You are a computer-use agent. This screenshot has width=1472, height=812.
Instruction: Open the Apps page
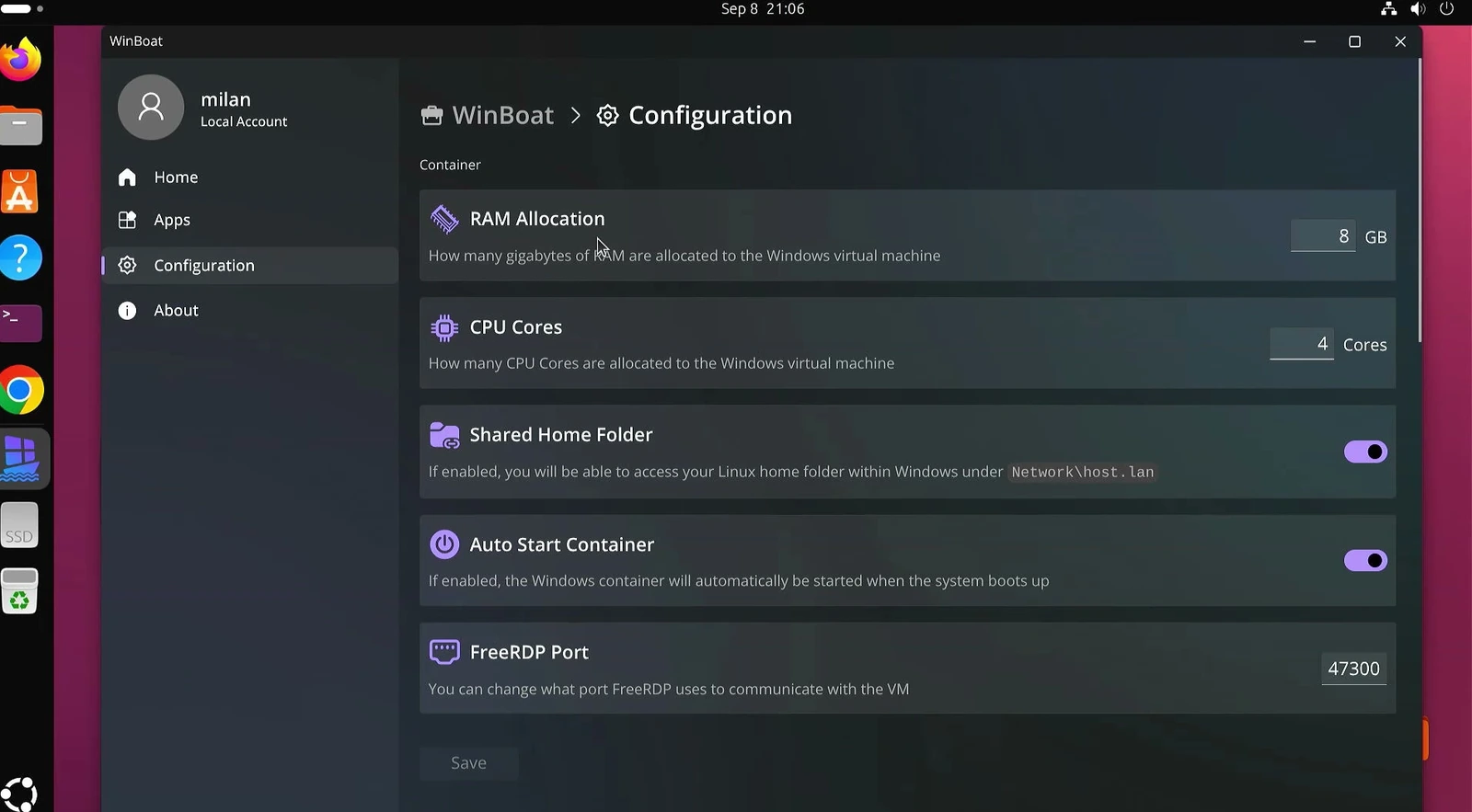pos(250,220)
